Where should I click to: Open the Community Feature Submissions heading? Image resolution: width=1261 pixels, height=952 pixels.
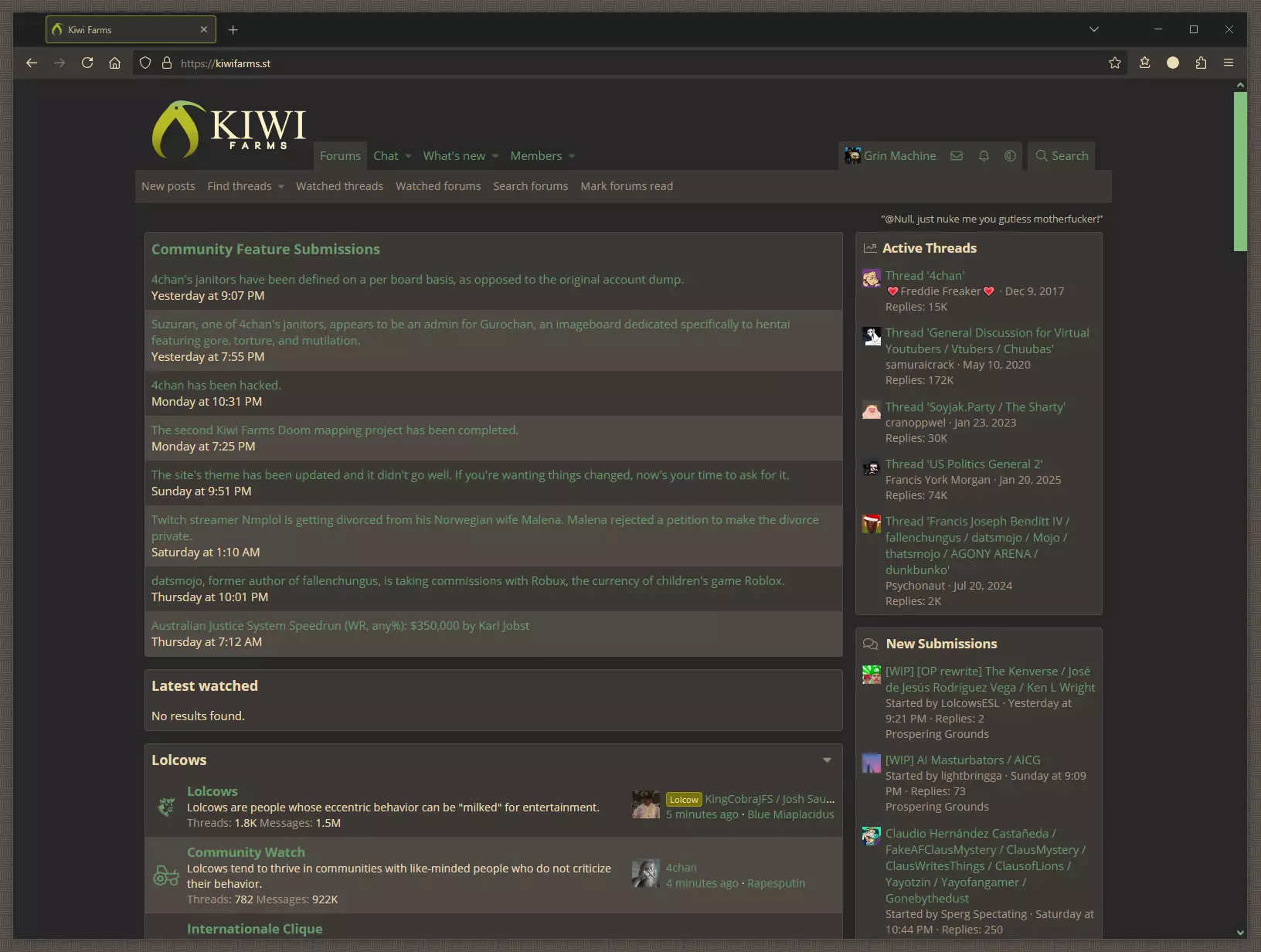[x=265, y=249]
